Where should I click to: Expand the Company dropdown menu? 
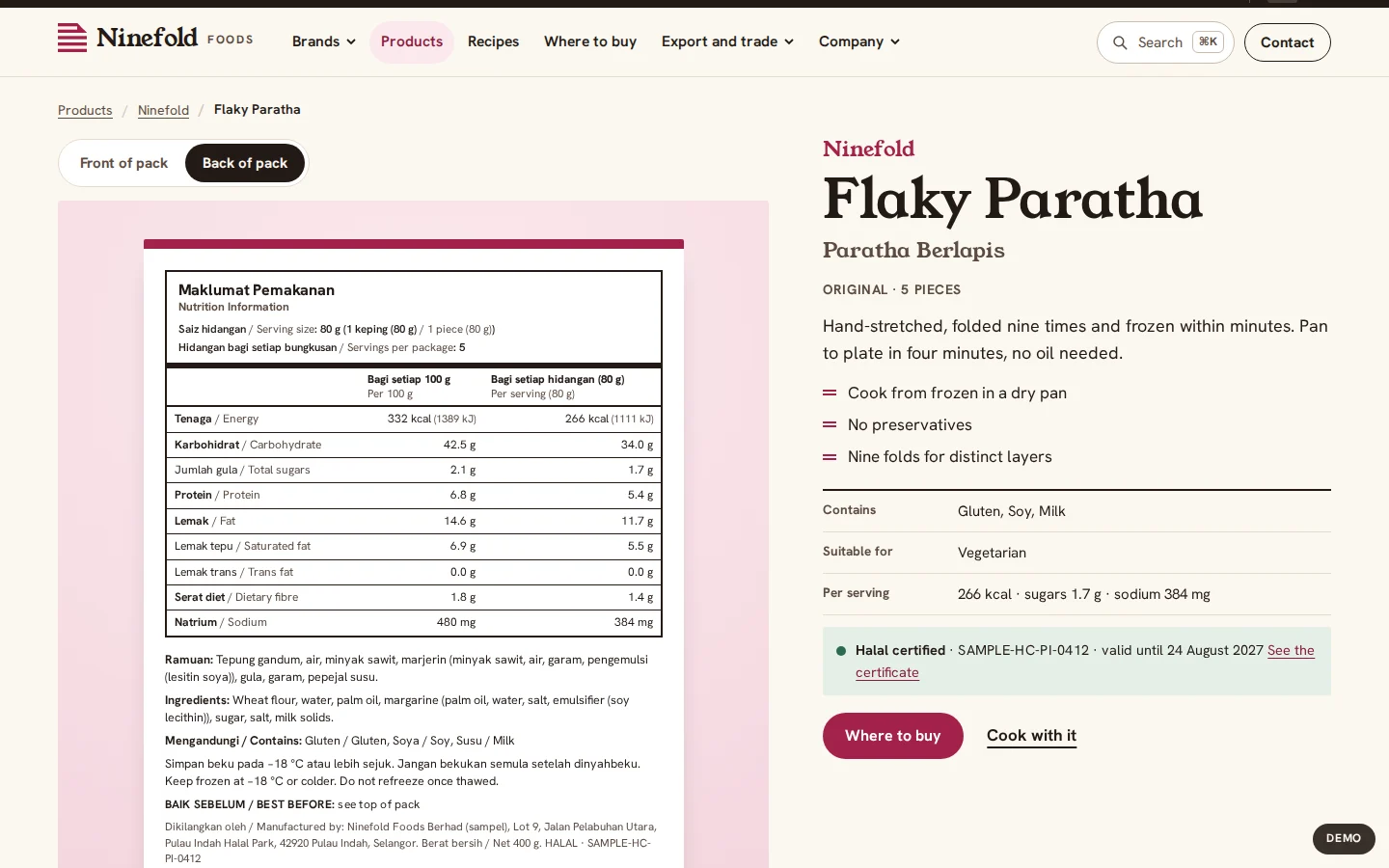tap(859, 41)
